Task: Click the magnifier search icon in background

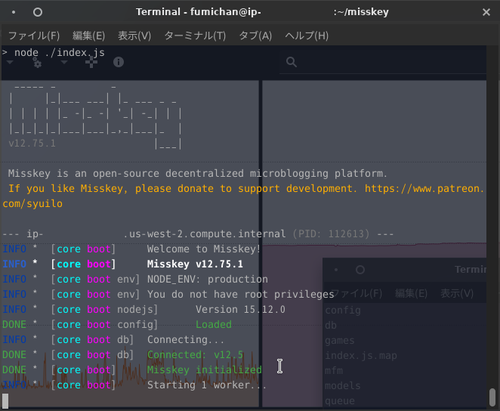Action: (291, 62)
